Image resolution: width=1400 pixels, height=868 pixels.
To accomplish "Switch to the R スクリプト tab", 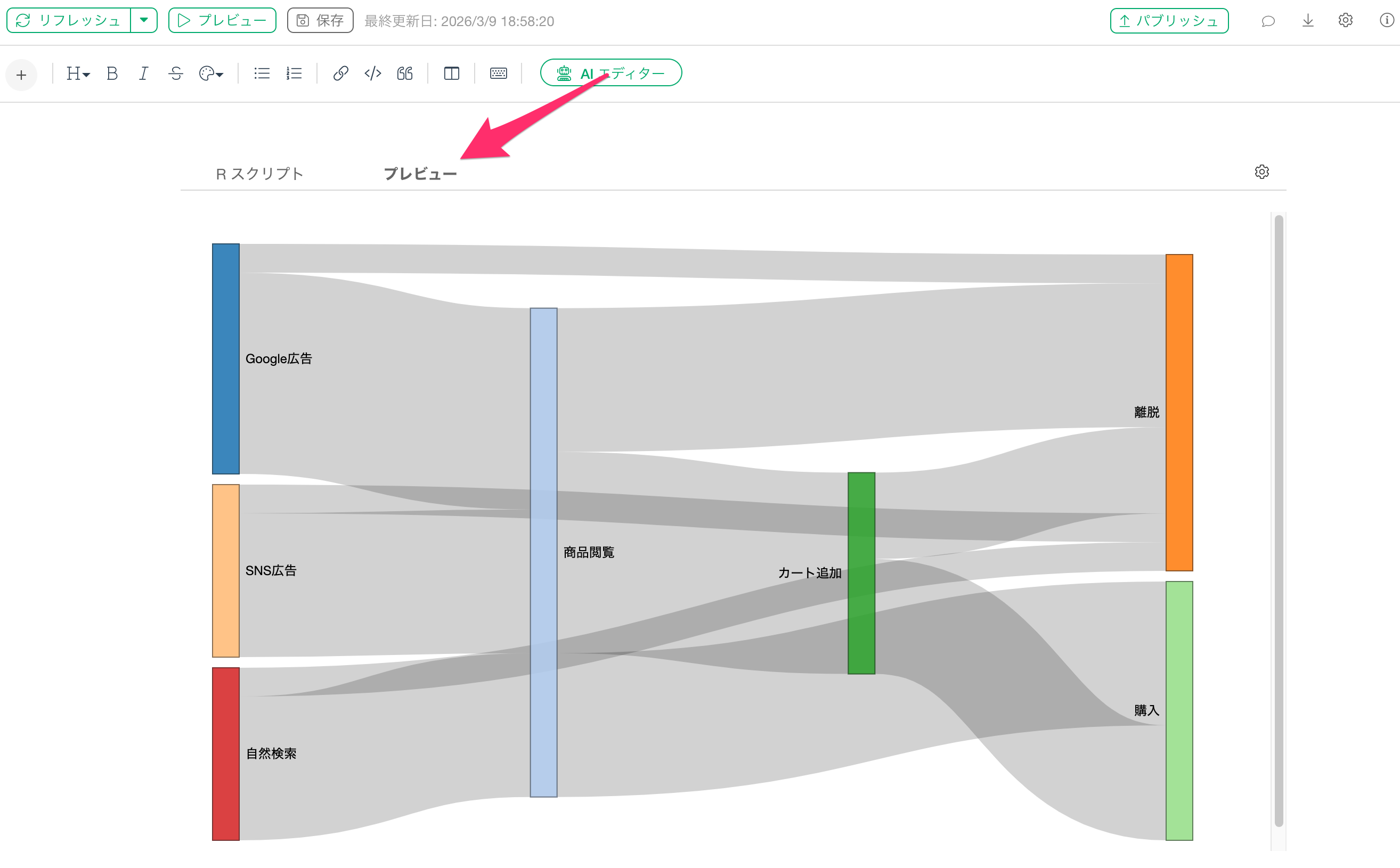I will point(259,174).
